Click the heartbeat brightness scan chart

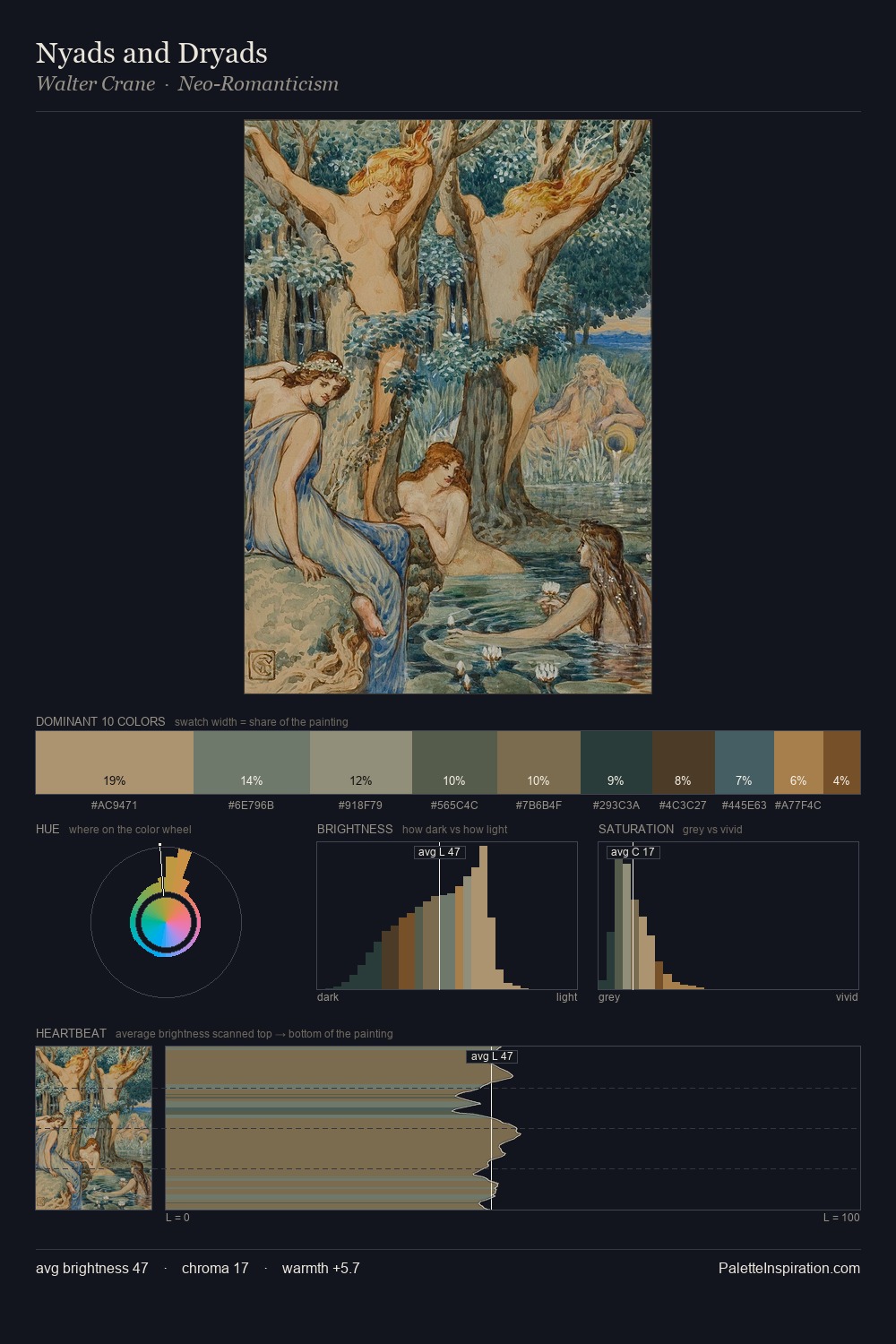(513, 1128)
